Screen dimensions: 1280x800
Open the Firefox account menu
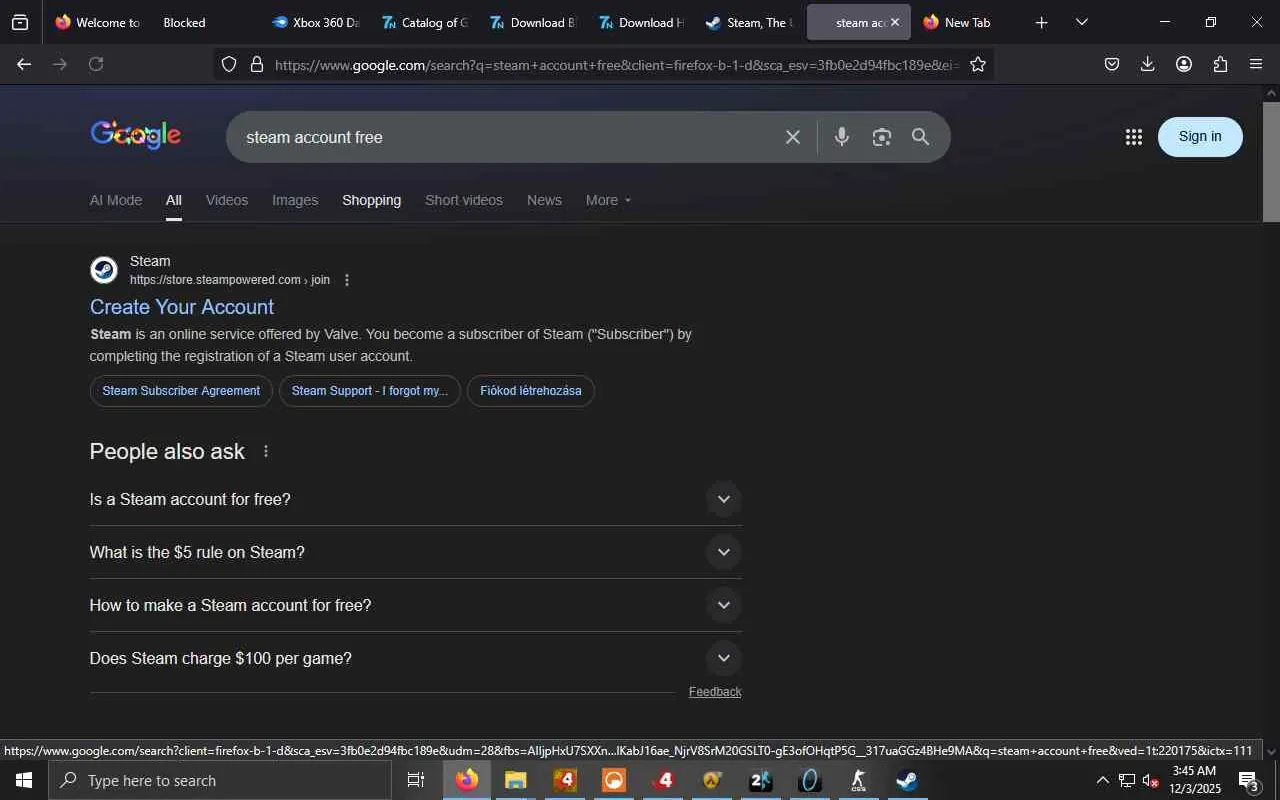coord(1184,64)
